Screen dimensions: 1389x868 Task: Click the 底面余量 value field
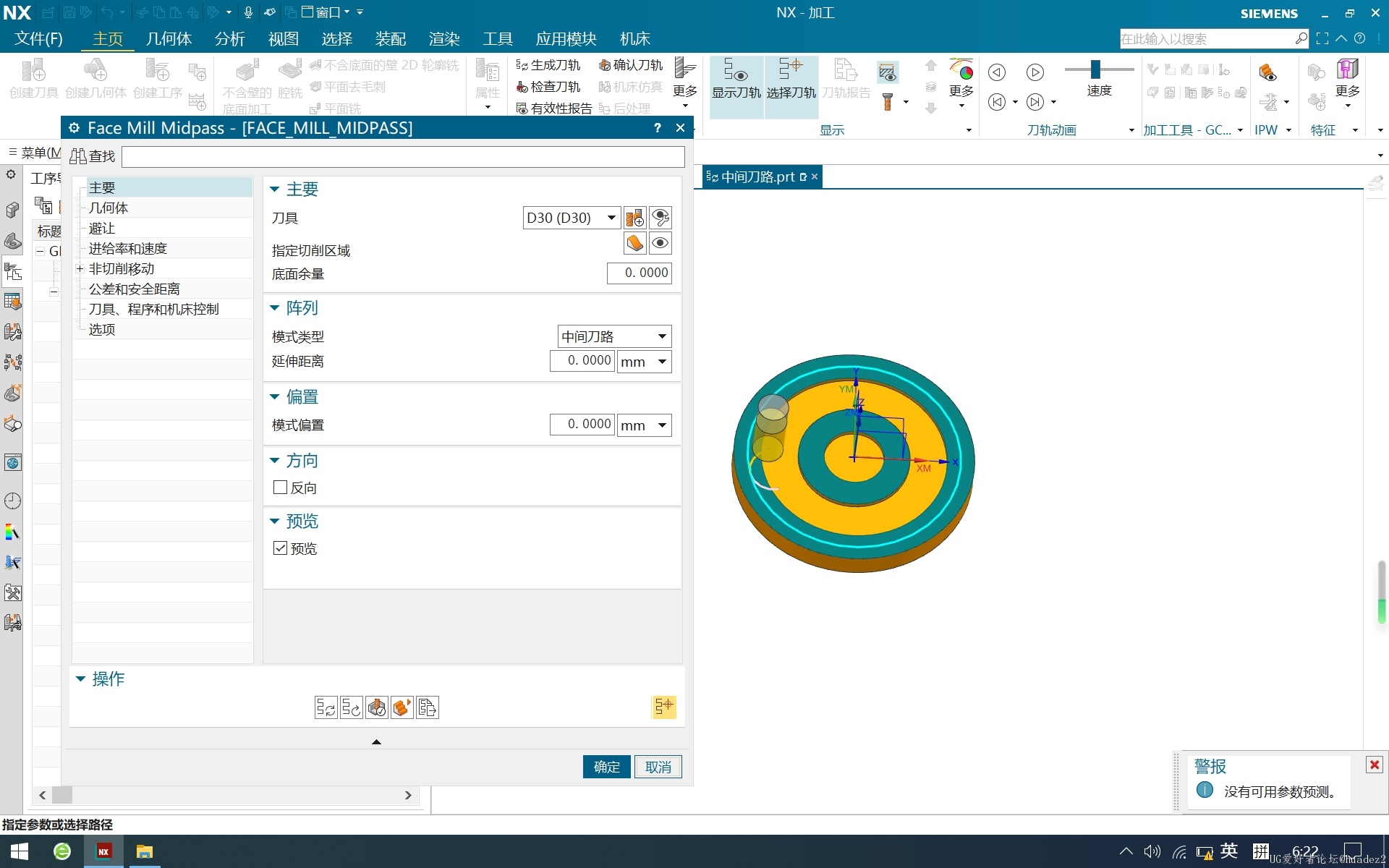640,273
